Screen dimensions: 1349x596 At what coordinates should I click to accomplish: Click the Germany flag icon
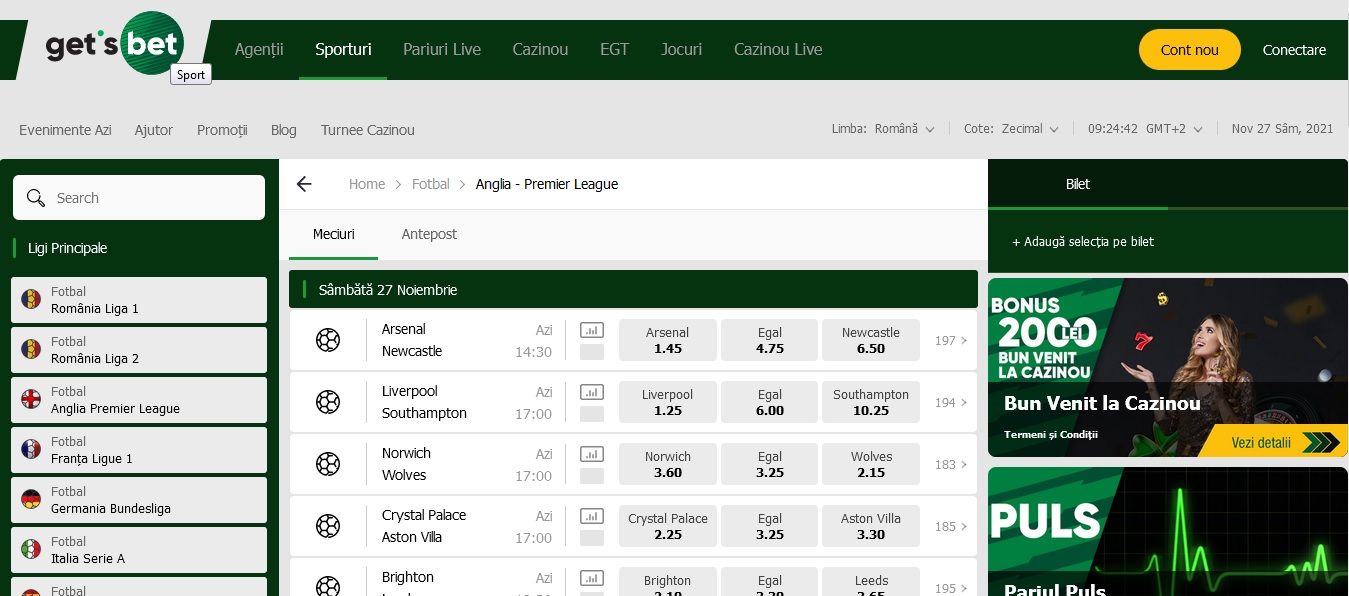(32, 499)
